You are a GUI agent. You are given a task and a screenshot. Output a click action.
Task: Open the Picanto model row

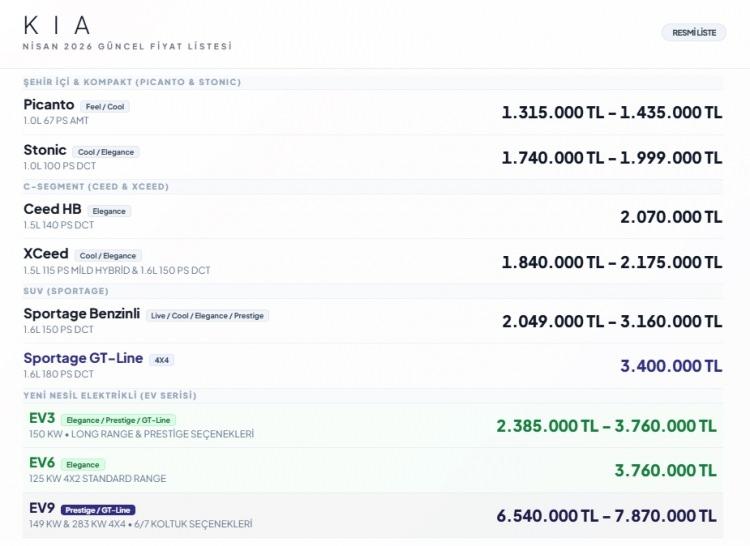[49, 105]
